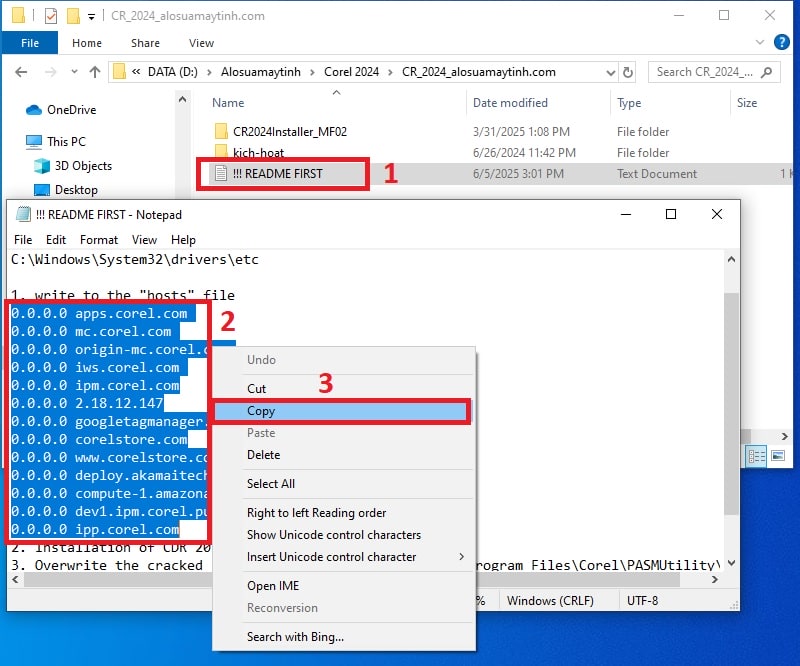Minimize the Notepad window
800x666 pixels.
click(x=626, y=214)
